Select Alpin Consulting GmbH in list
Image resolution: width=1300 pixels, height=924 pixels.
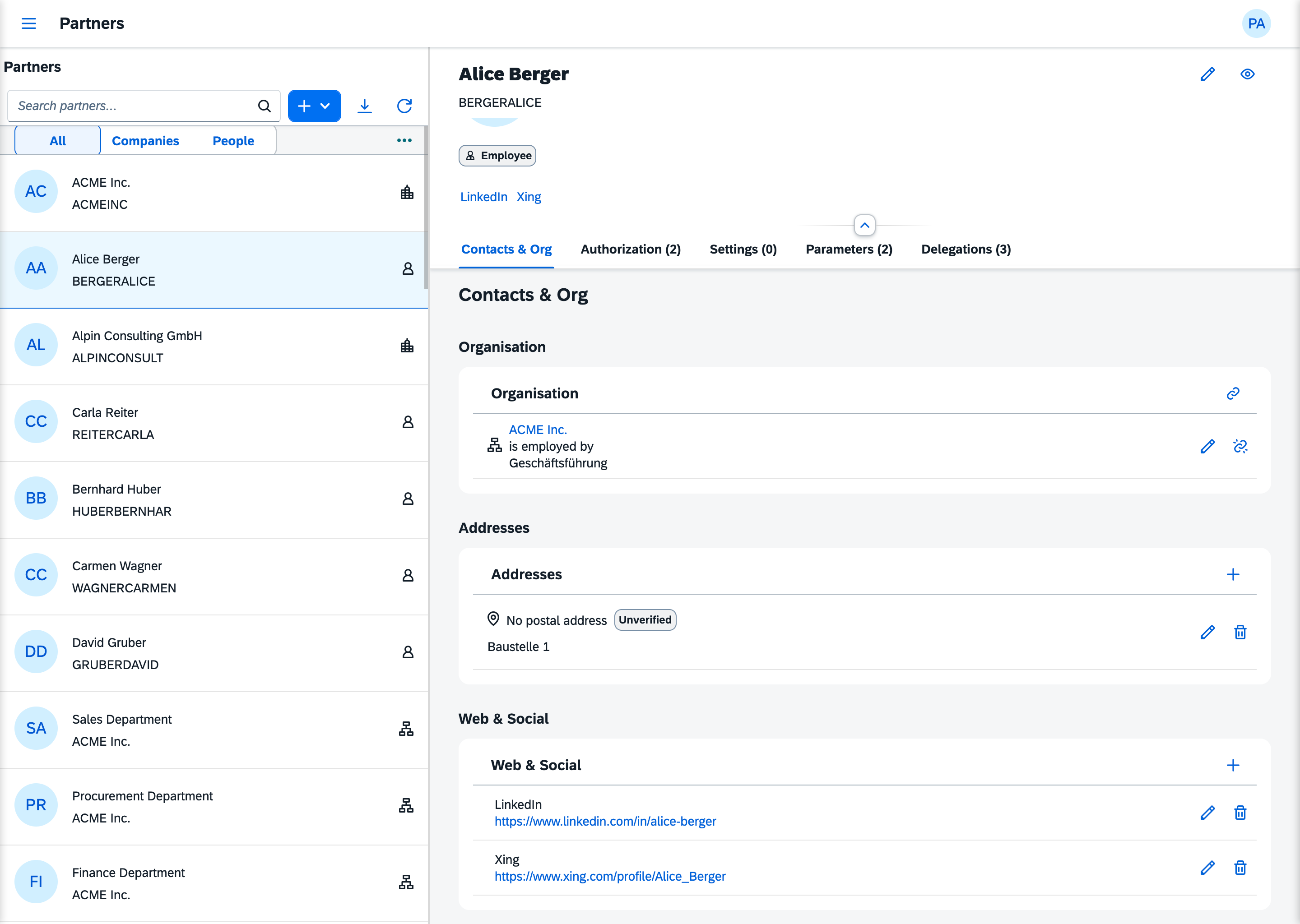214,346
